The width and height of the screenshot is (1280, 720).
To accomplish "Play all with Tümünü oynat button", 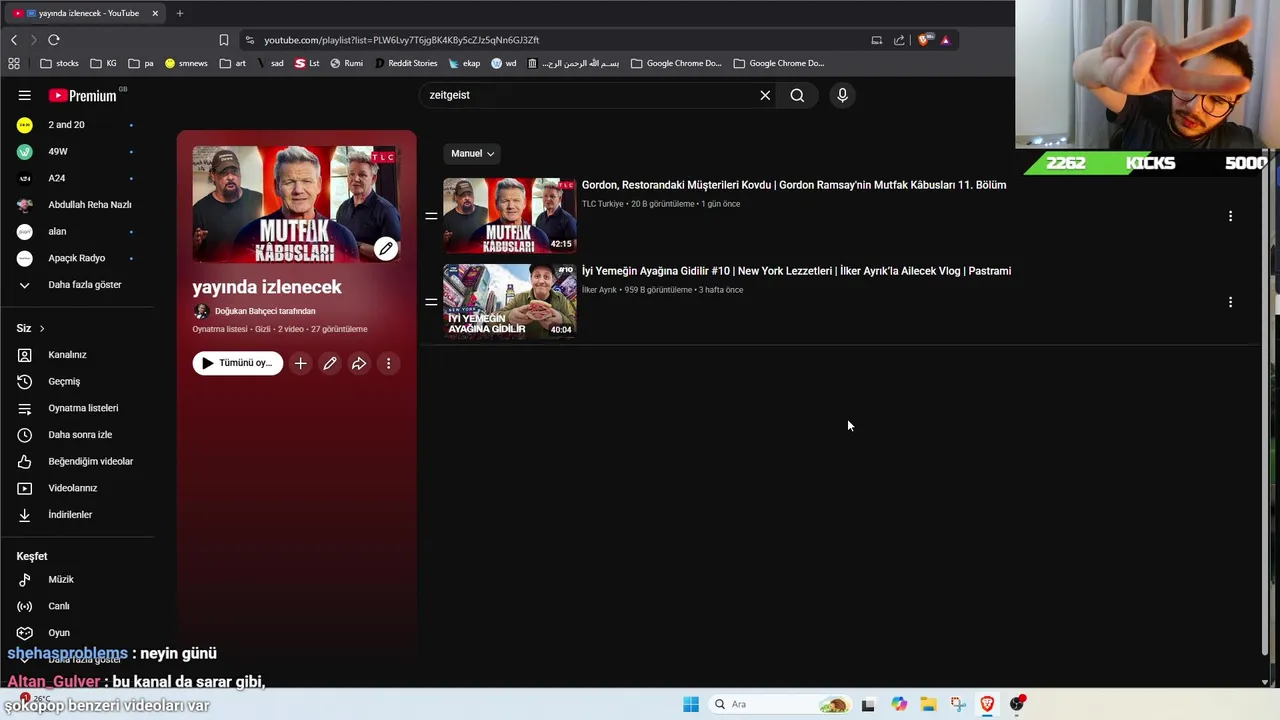I will point(237,363).
